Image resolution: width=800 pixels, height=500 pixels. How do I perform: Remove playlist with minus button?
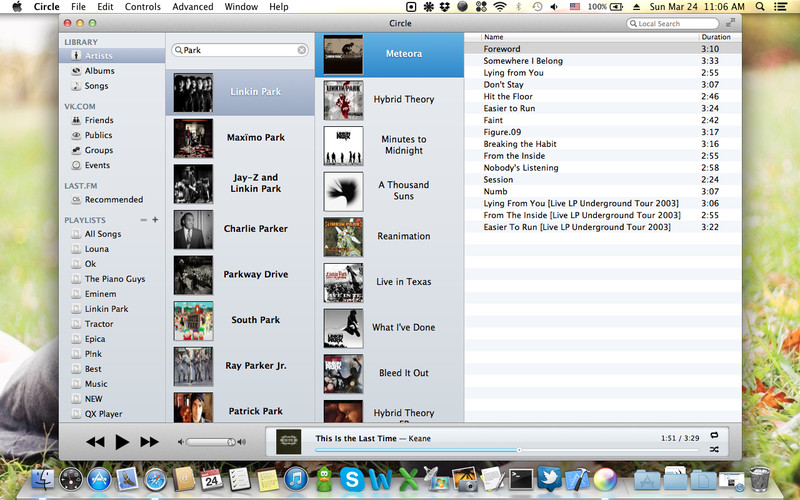[x=143, y=220]
